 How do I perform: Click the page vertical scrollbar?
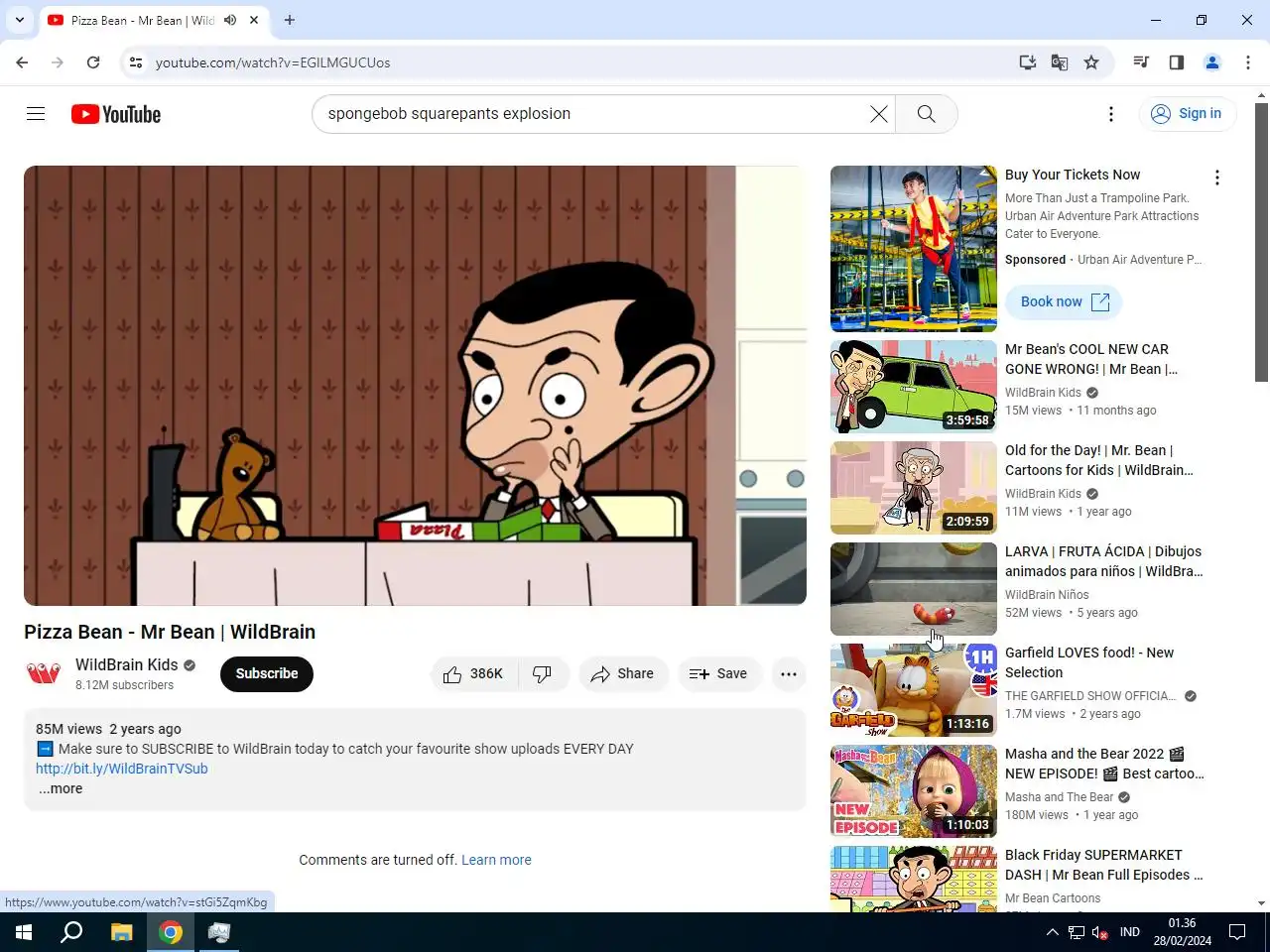(1262, 241)
